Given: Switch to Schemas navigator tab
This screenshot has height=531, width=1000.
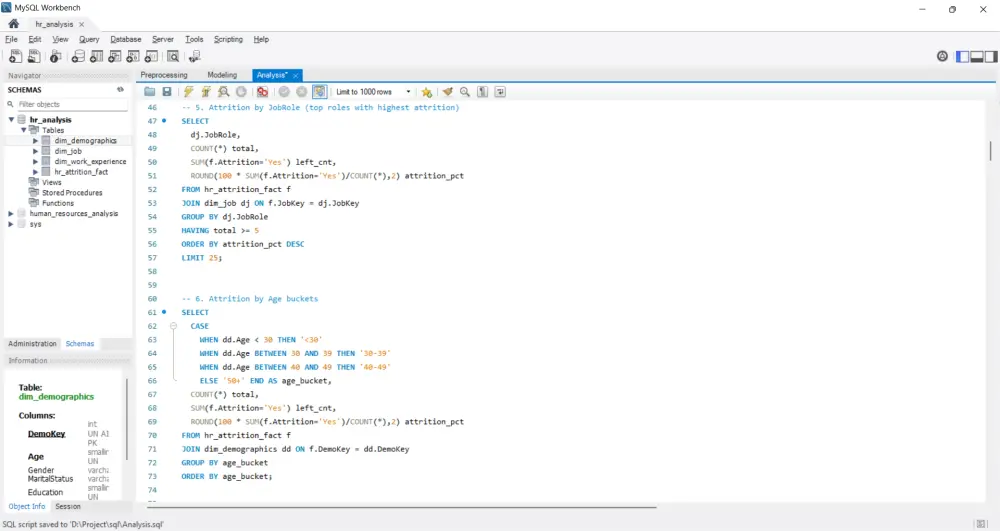Looking at the screenshot, I should 80,344.
